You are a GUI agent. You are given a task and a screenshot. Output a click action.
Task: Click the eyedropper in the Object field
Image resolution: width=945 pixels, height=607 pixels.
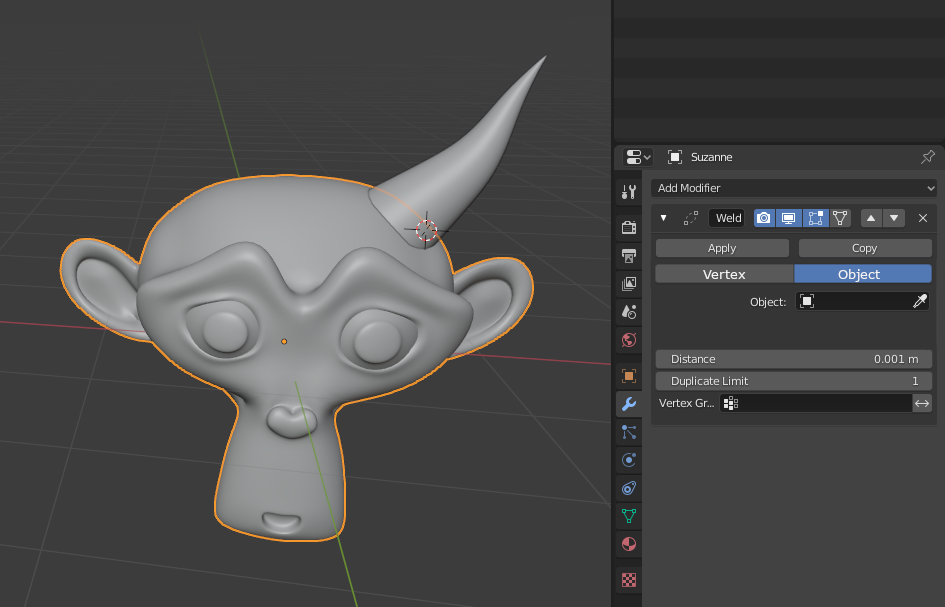920,301
